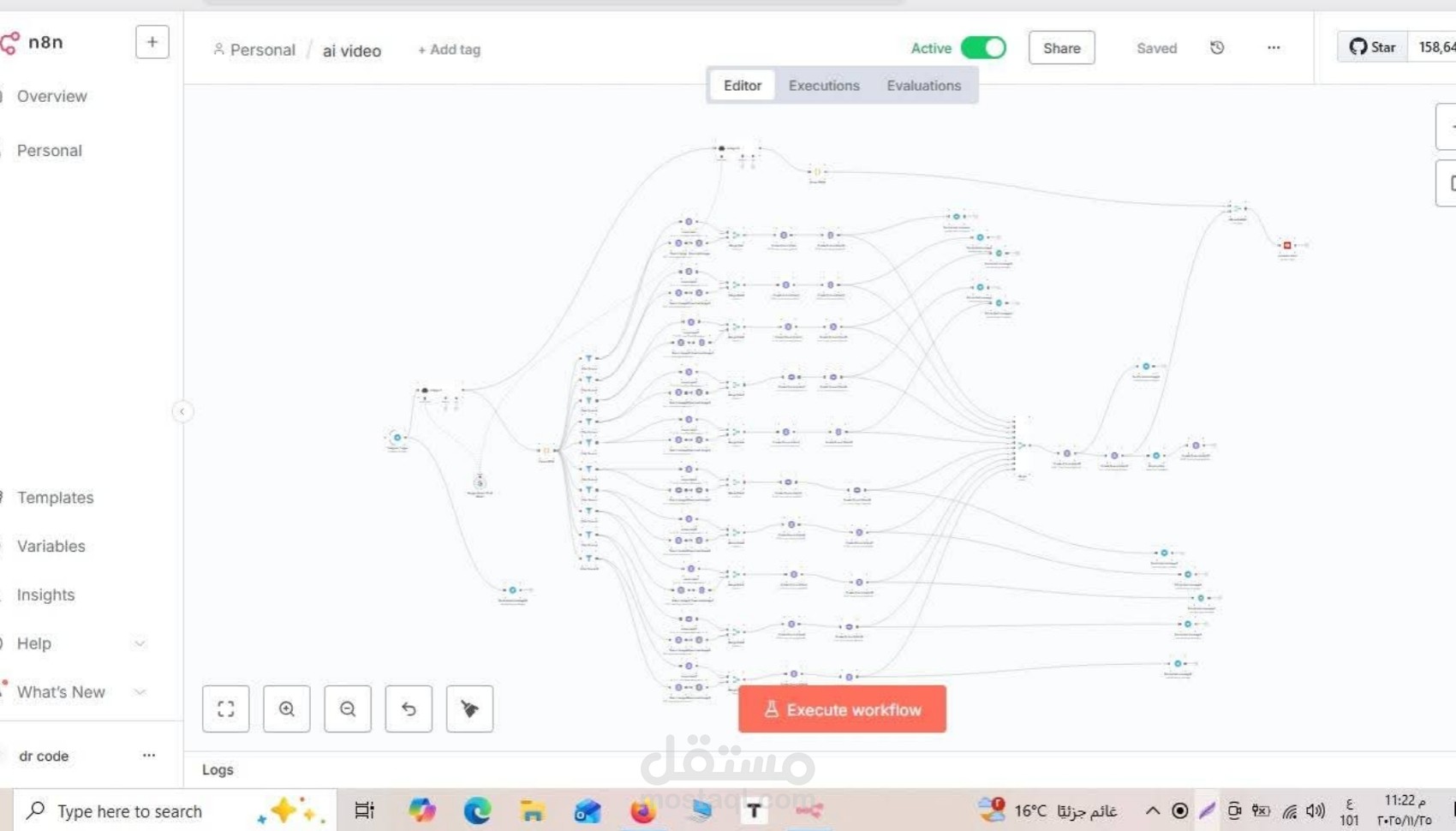Open Task View from the taskbar
This screenshot has height=831, width=1456.
[x=365, y=810]
